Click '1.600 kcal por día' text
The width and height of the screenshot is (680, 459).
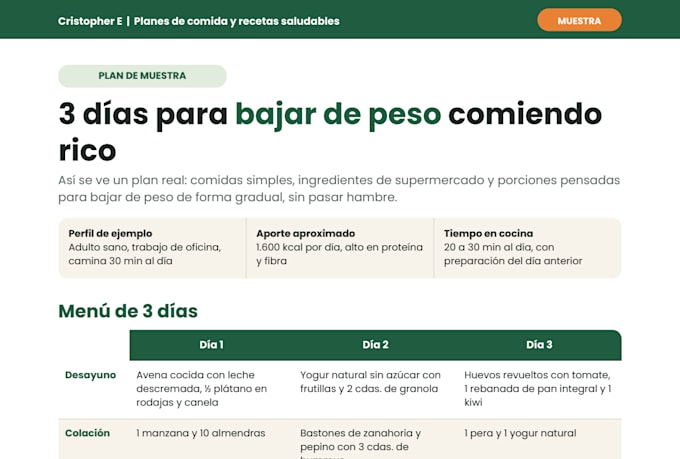[339, 254]
